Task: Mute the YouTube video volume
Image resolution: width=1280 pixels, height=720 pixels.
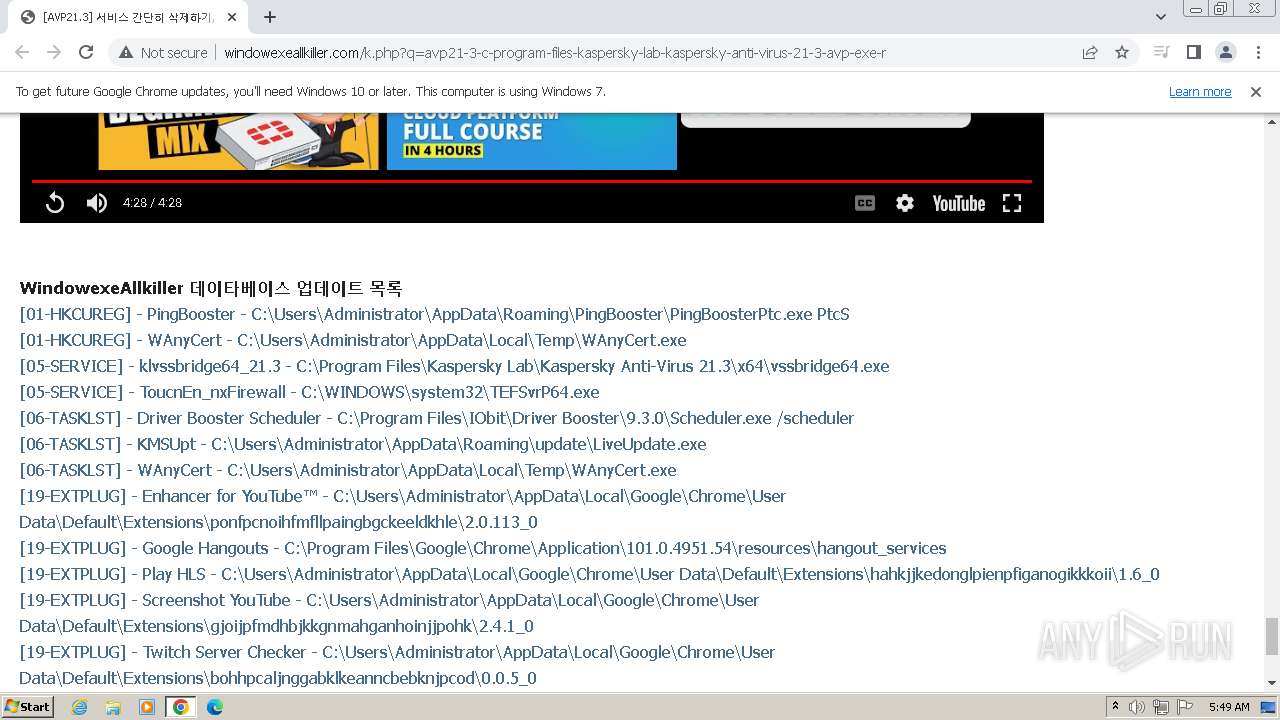Action: point(97,203)
